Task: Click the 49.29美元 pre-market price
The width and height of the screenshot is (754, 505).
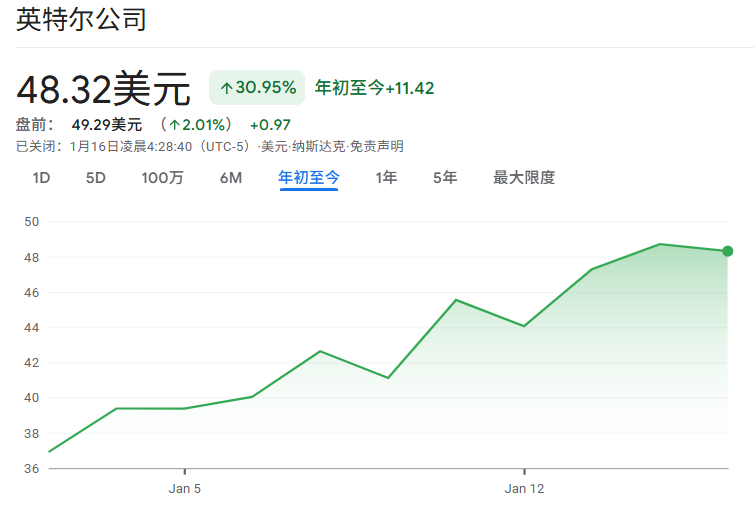Action: pos(107,125)
